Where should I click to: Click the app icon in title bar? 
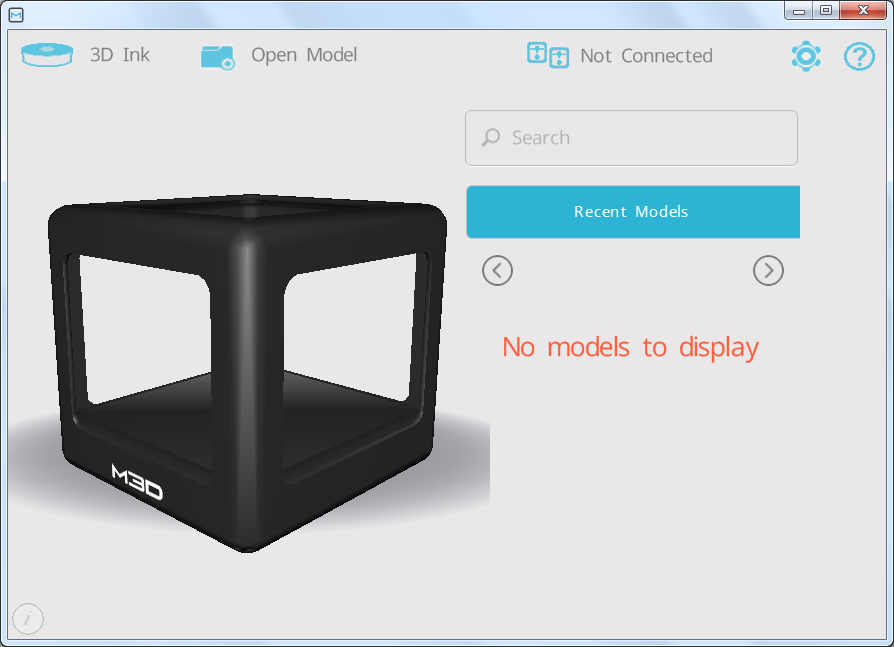16,14
